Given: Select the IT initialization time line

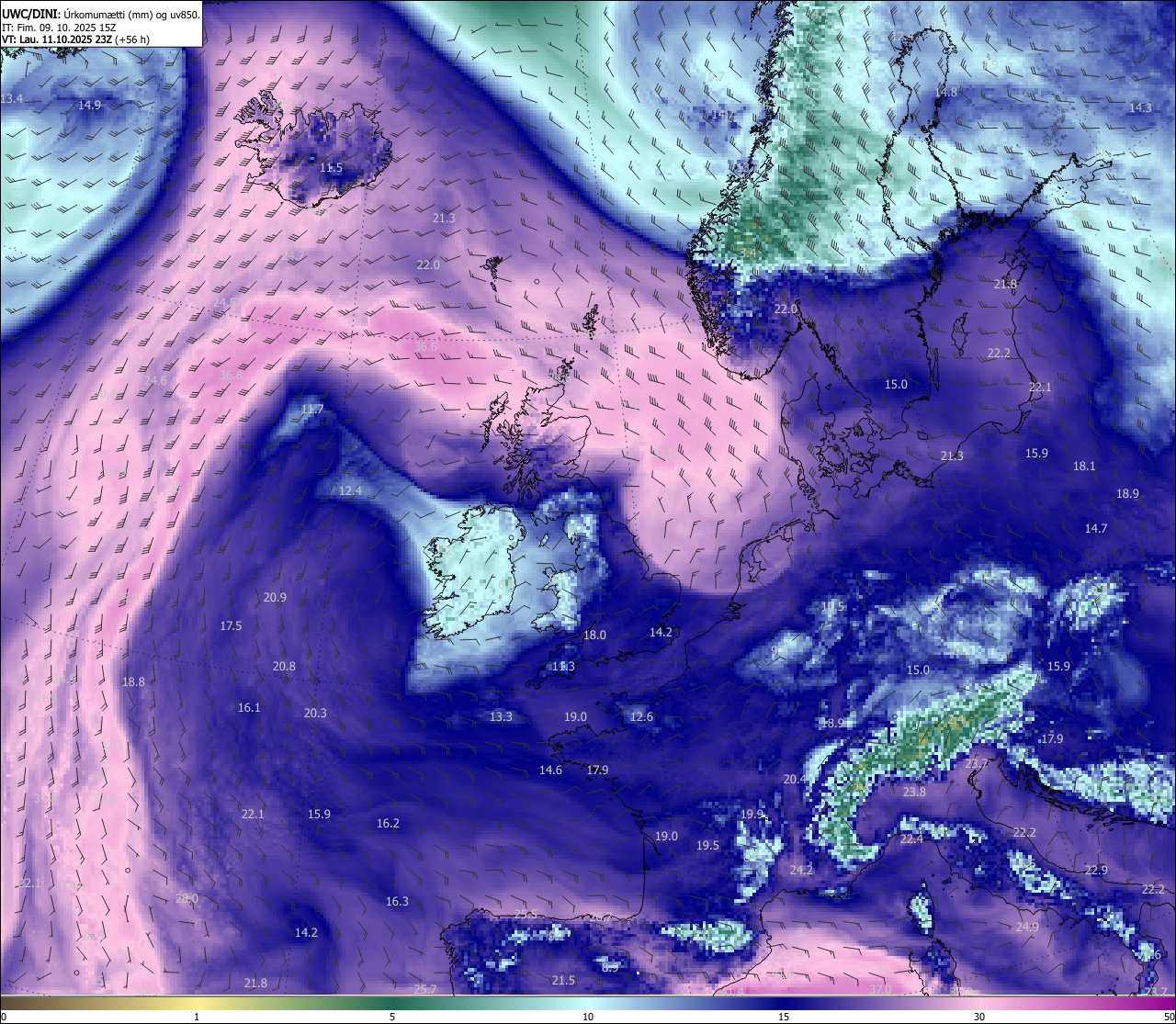Looking at the screenshot, I should [x=59, y=27].
